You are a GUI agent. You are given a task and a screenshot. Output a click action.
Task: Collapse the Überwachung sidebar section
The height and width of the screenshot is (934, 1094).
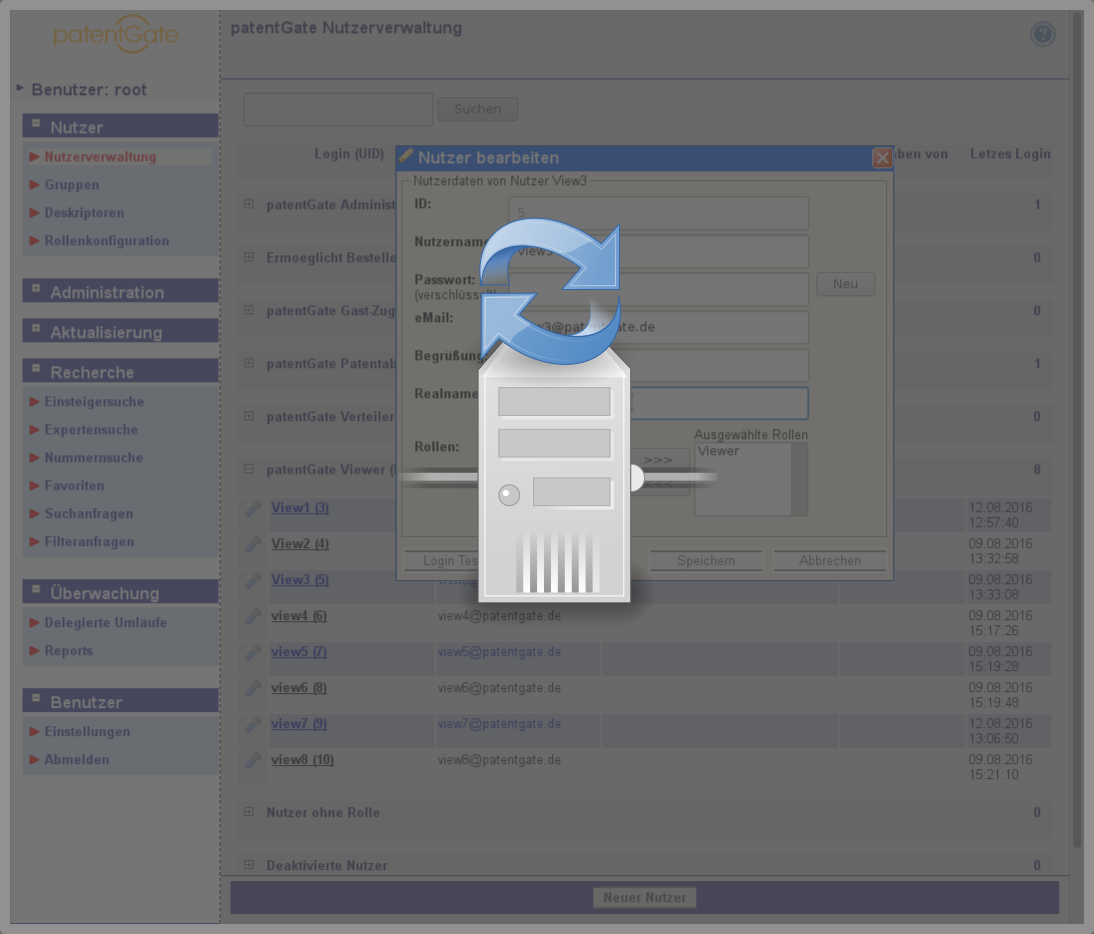tap(36, 589)
